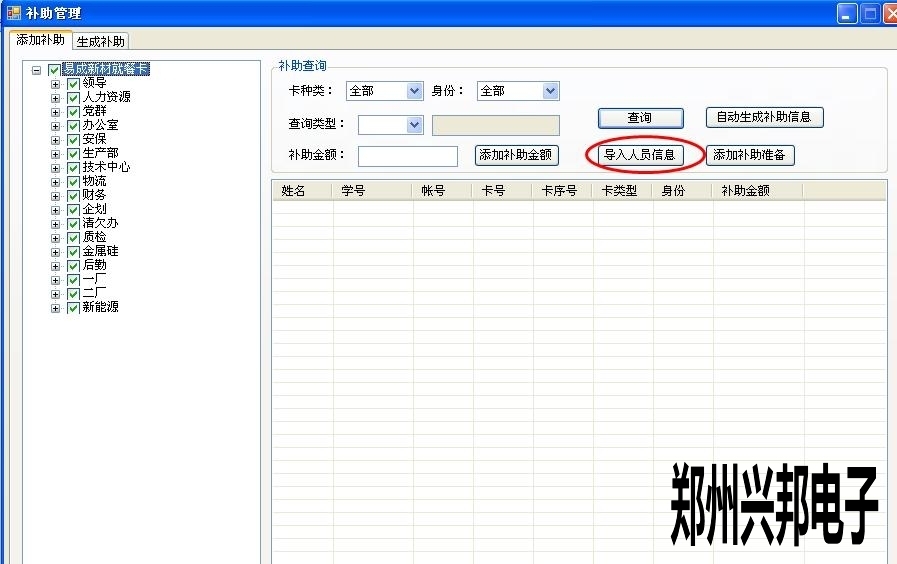Image resolution: width=897 pixels, height=564 pixels.
Task: Sort by the 学号 column header
Action: pyautogui.click(x=372, y=191)
